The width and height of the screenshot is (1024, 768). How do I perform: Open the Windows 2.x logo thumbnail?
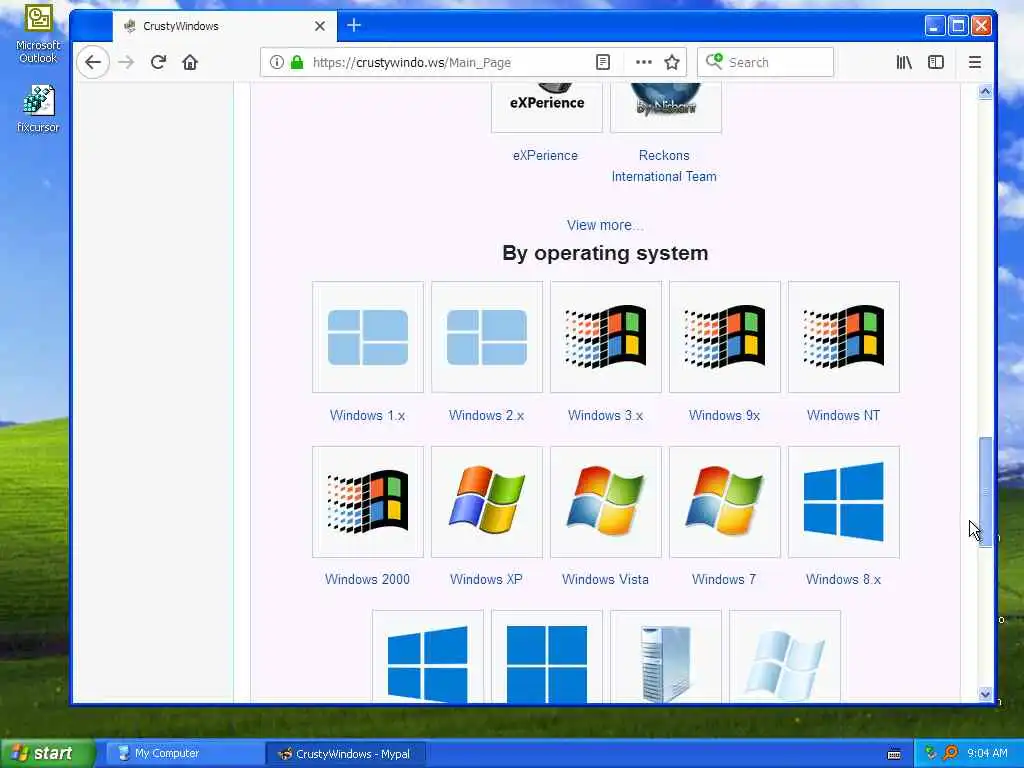(487, 337)
